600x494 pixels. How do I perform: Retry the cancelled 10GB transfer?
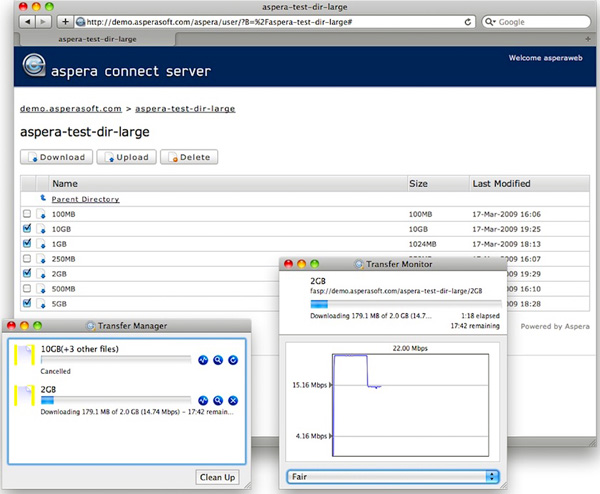[232, 359]
